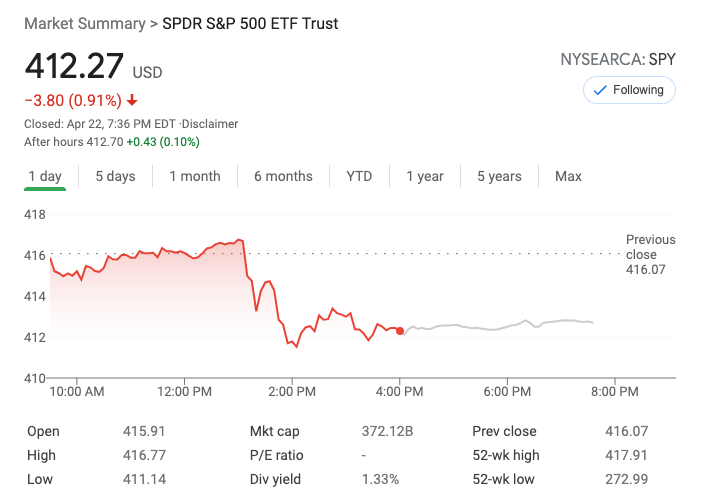Click the Market Summary breadcrumb
Viewport: 704px width, 499px height.
(83, 23)
